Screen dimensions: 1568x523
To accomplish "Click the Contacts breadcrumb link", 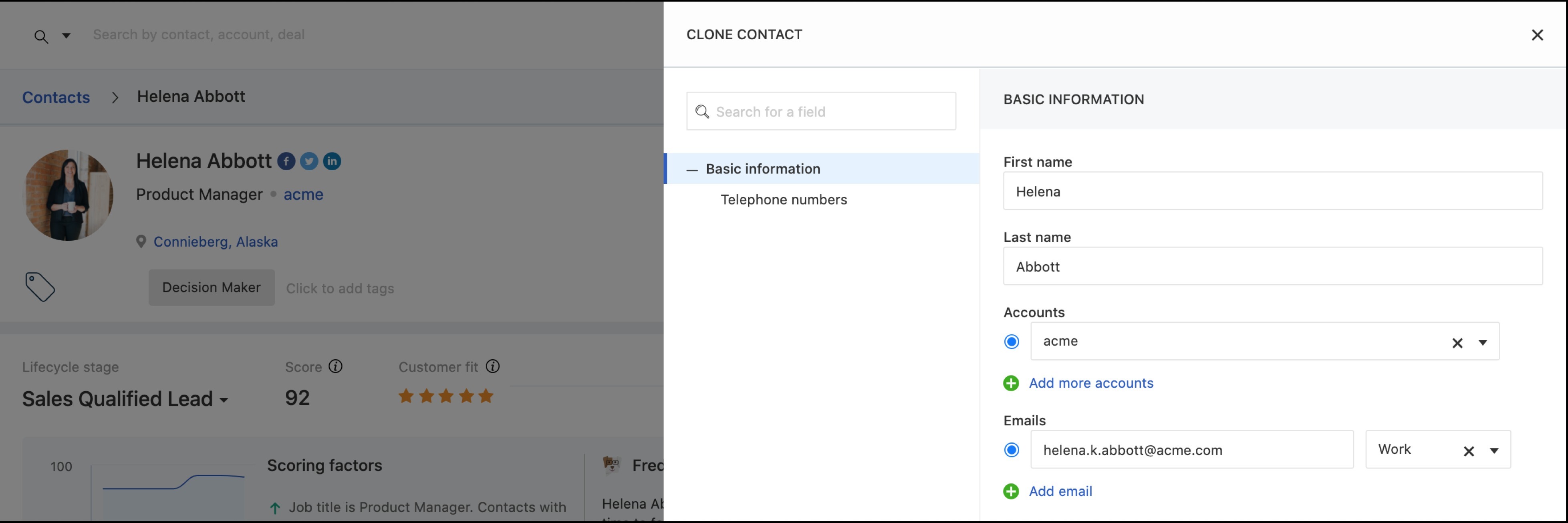I will 56,97.
